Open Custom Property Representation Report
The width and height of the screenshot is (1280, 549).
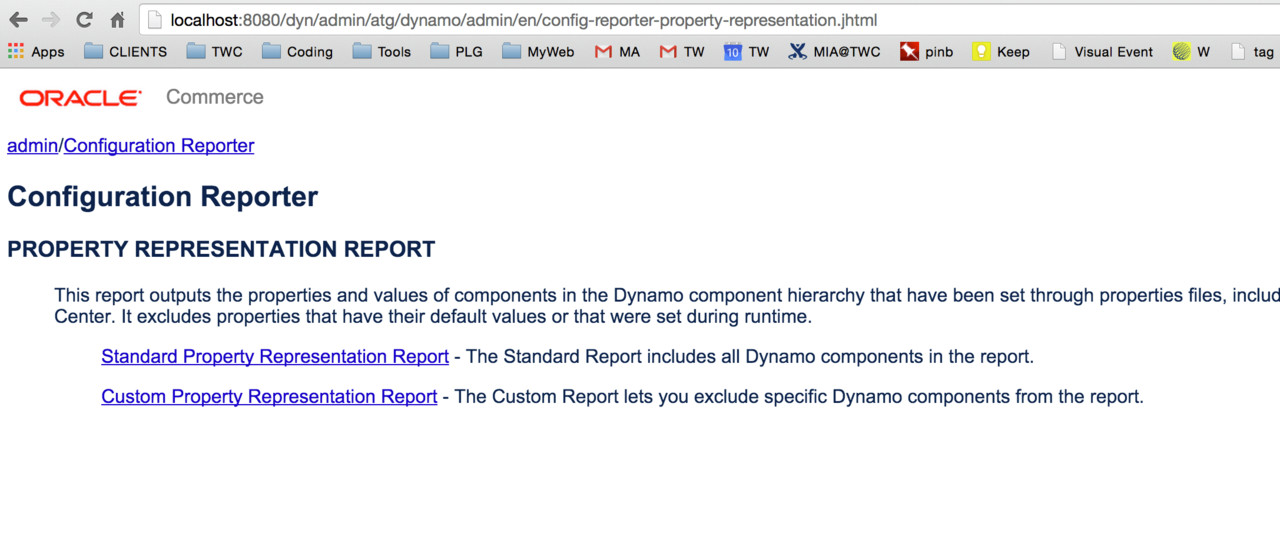(x=269, y=397)
